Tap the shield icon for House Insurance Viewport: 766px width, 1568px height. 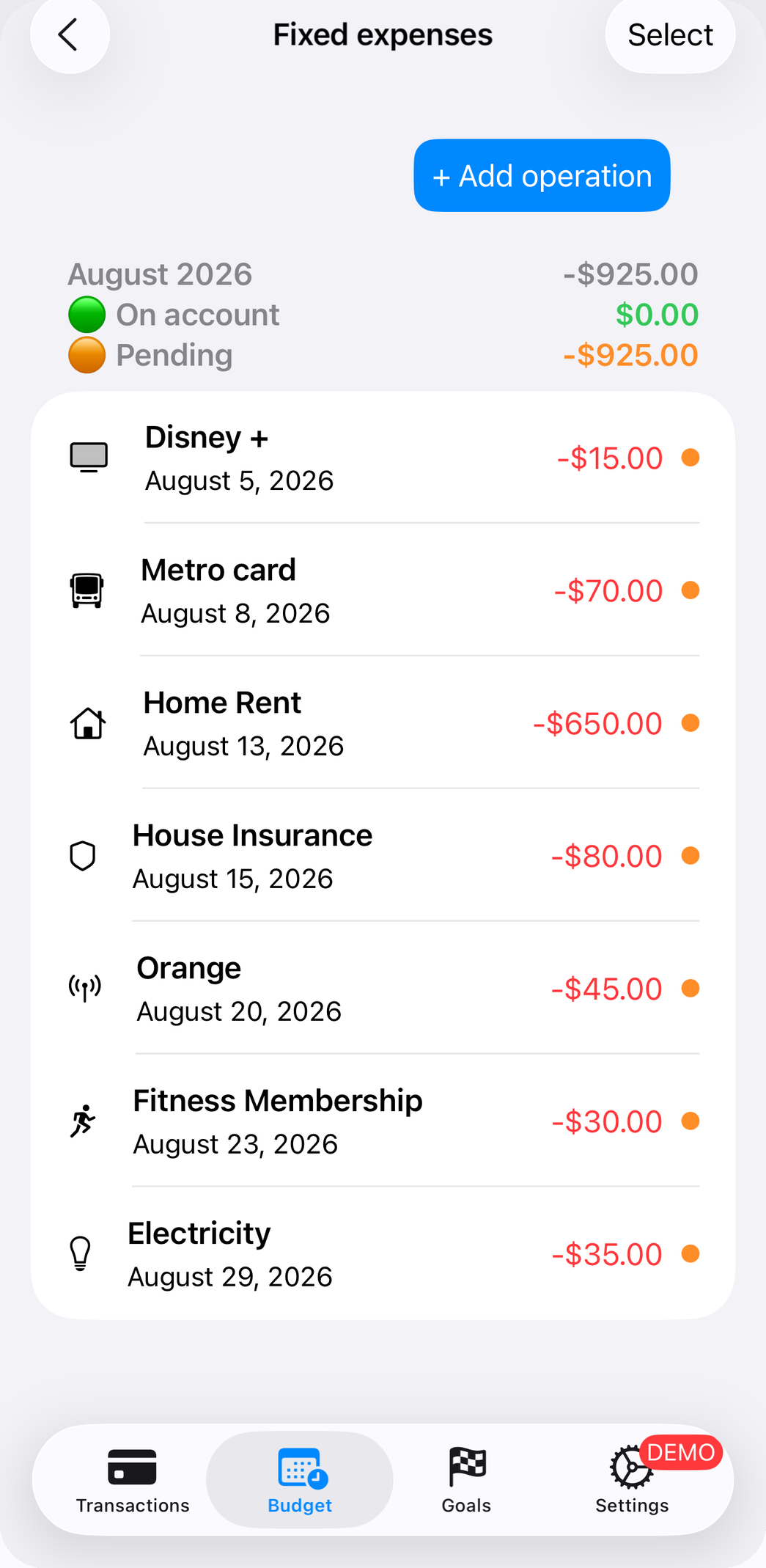[x=83, y=856]
